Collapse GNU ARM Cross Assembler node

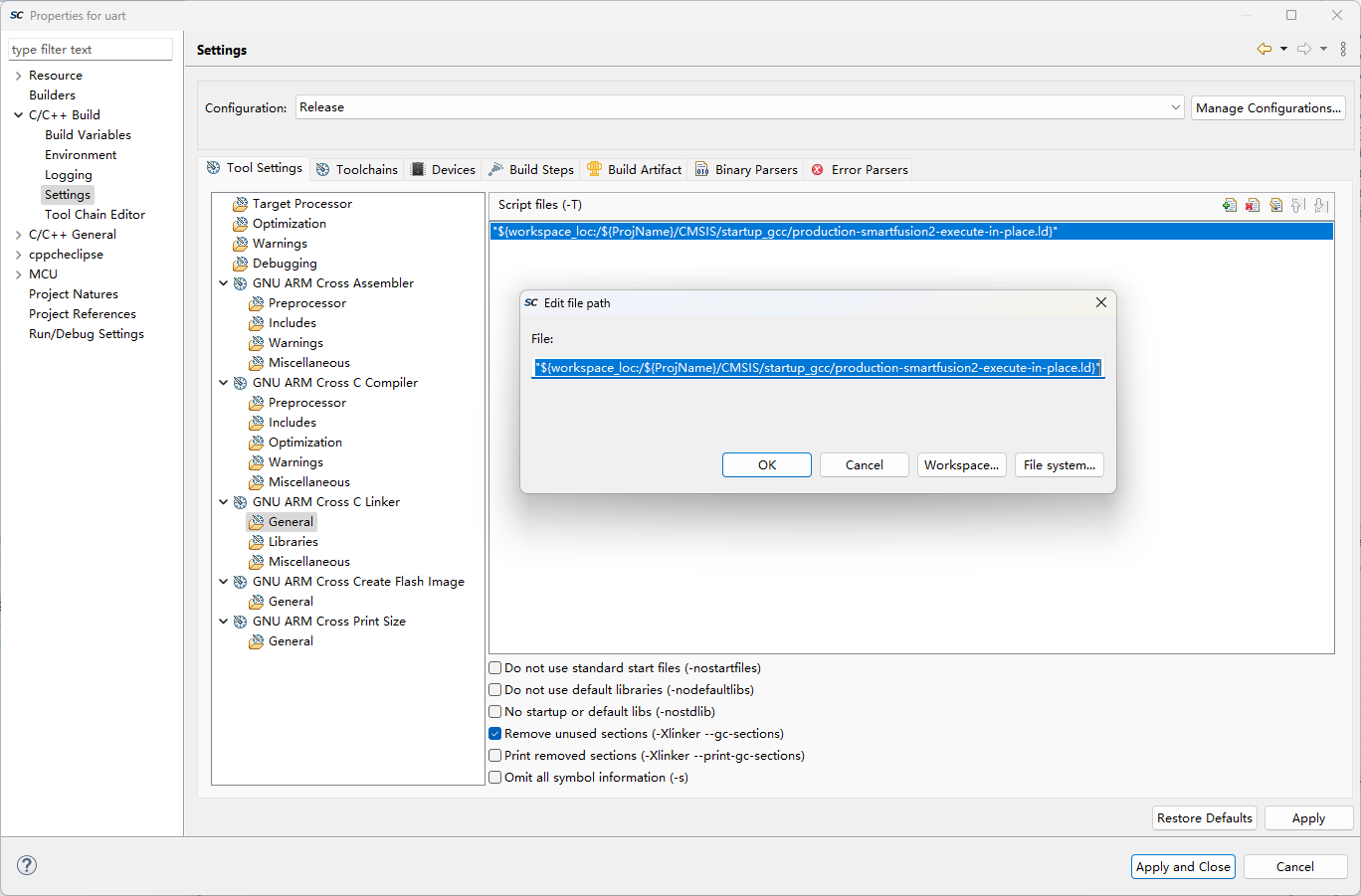click(x=223, y=283)
